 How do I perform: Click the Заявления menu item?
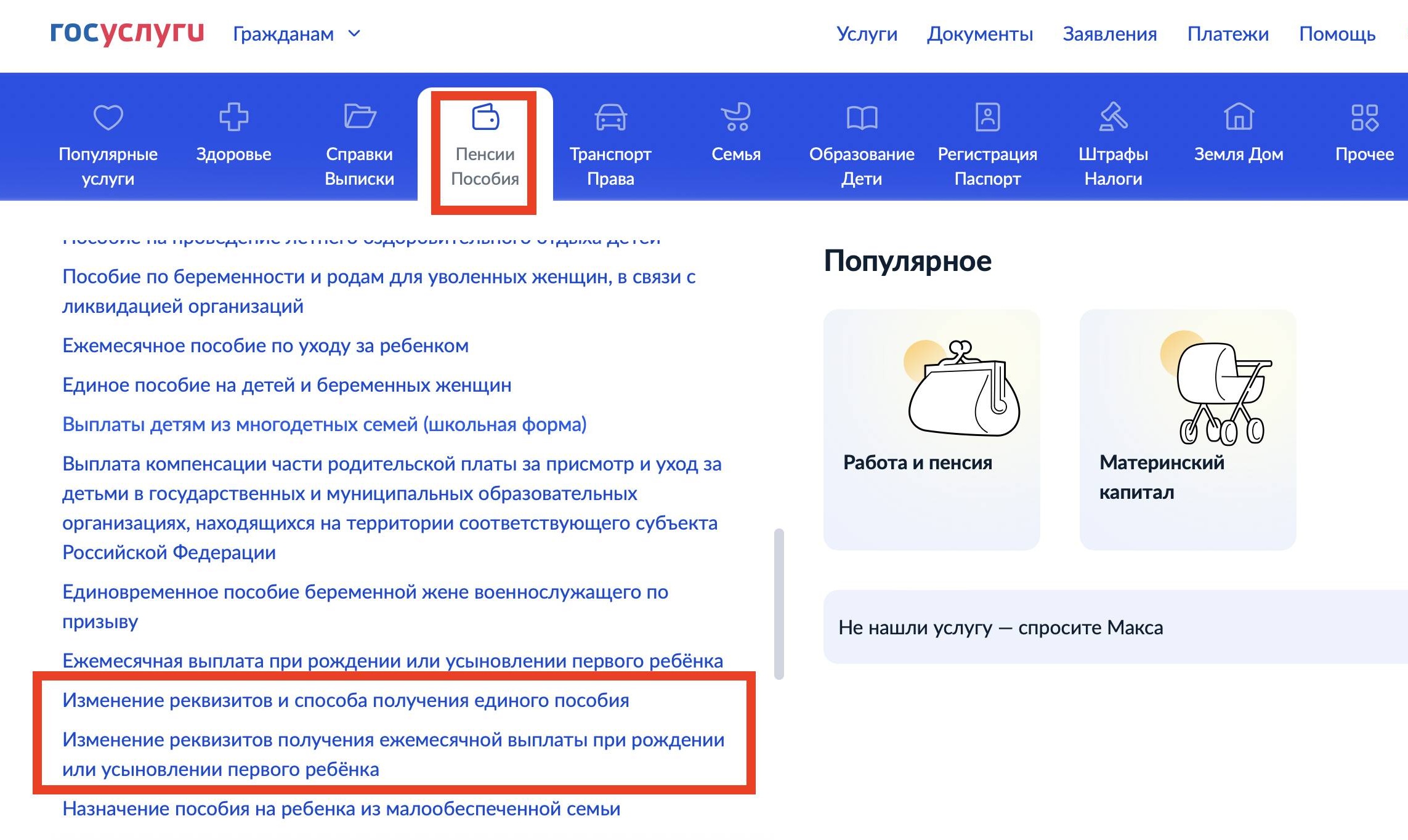(1109, 34)
